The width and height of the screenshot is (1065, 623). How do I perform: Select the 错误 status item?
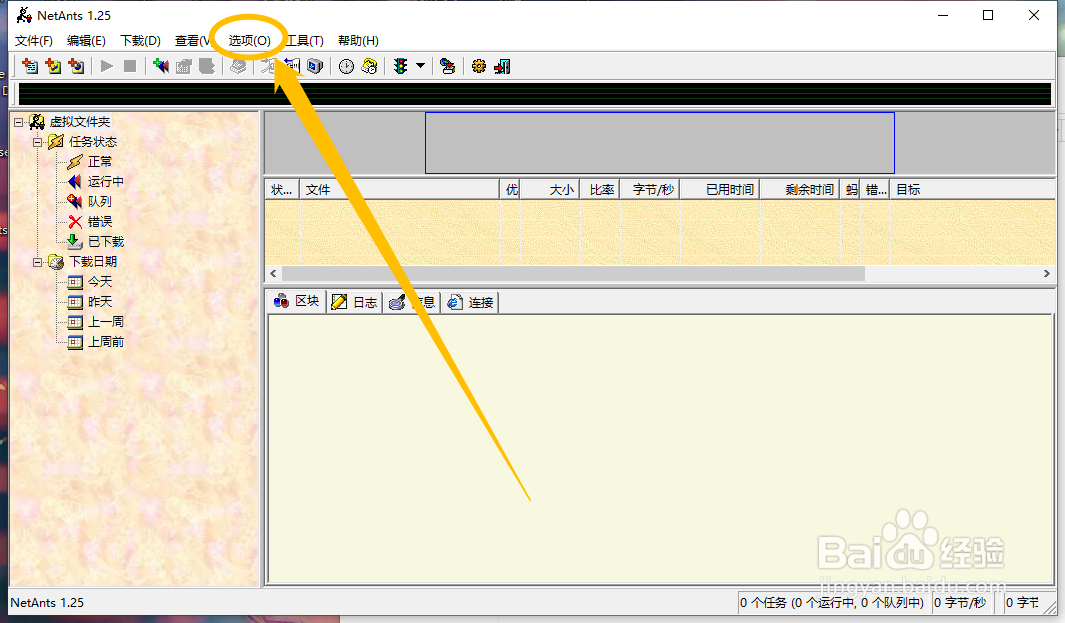(100, 221)
